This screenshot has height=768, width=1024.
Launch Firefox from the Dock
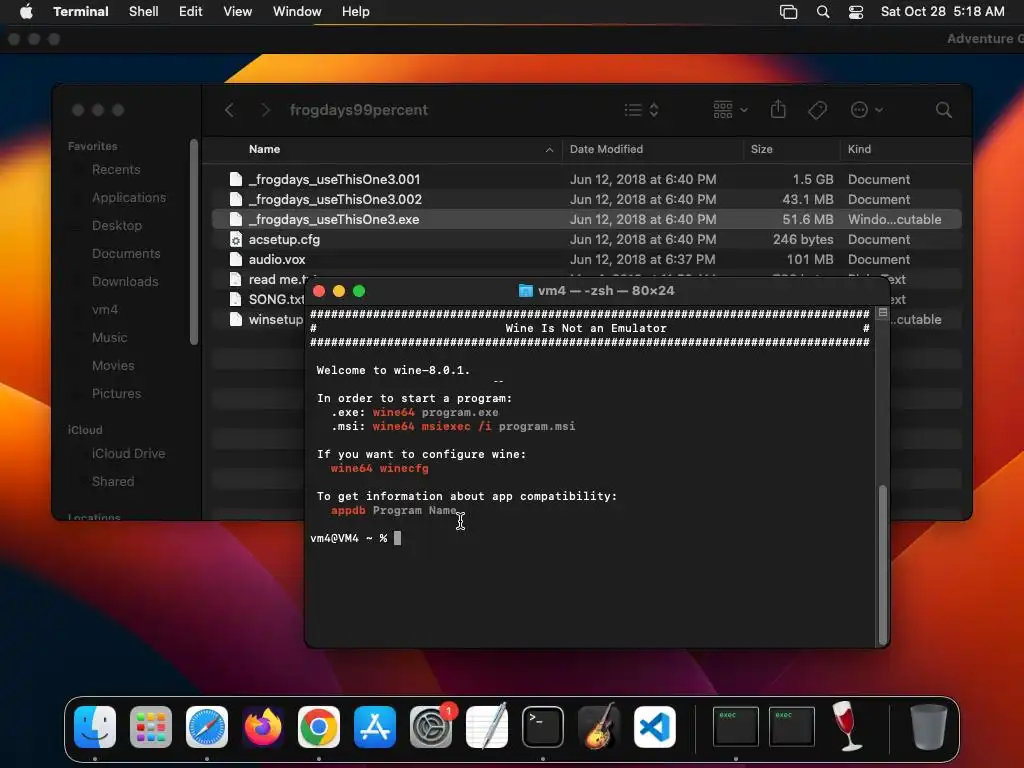tap(263, 727)
